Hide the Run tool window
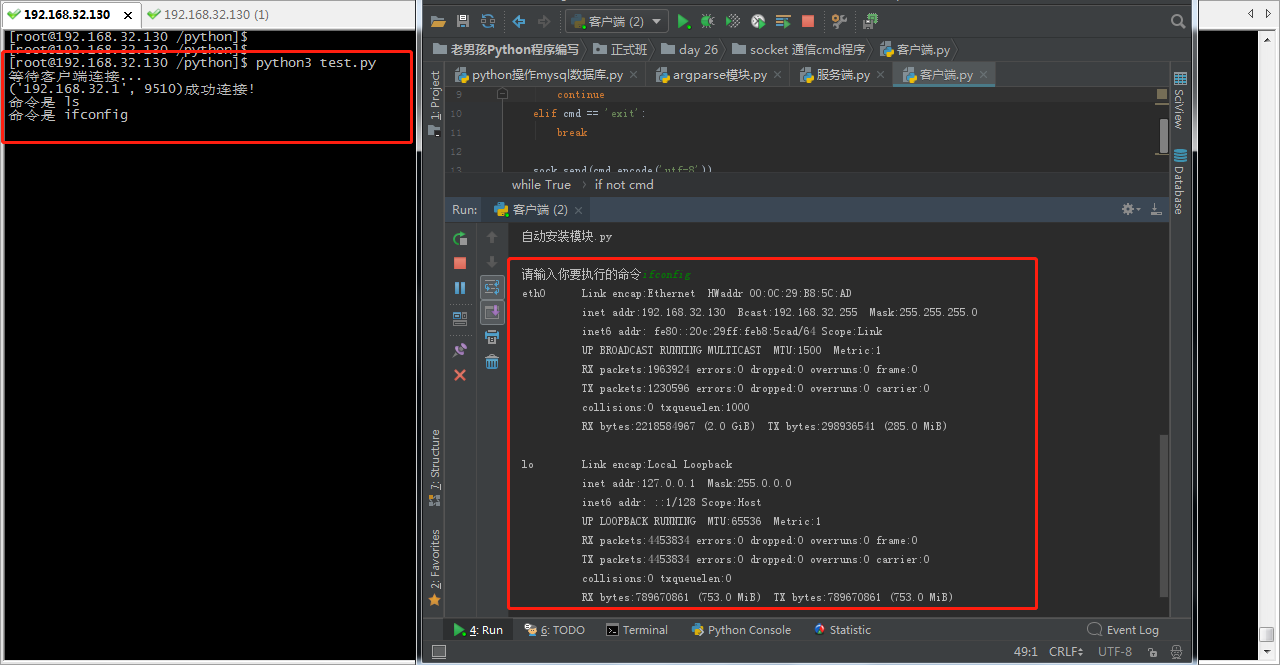Screen dimensions: 1280x665 (x=1157, y=209)
